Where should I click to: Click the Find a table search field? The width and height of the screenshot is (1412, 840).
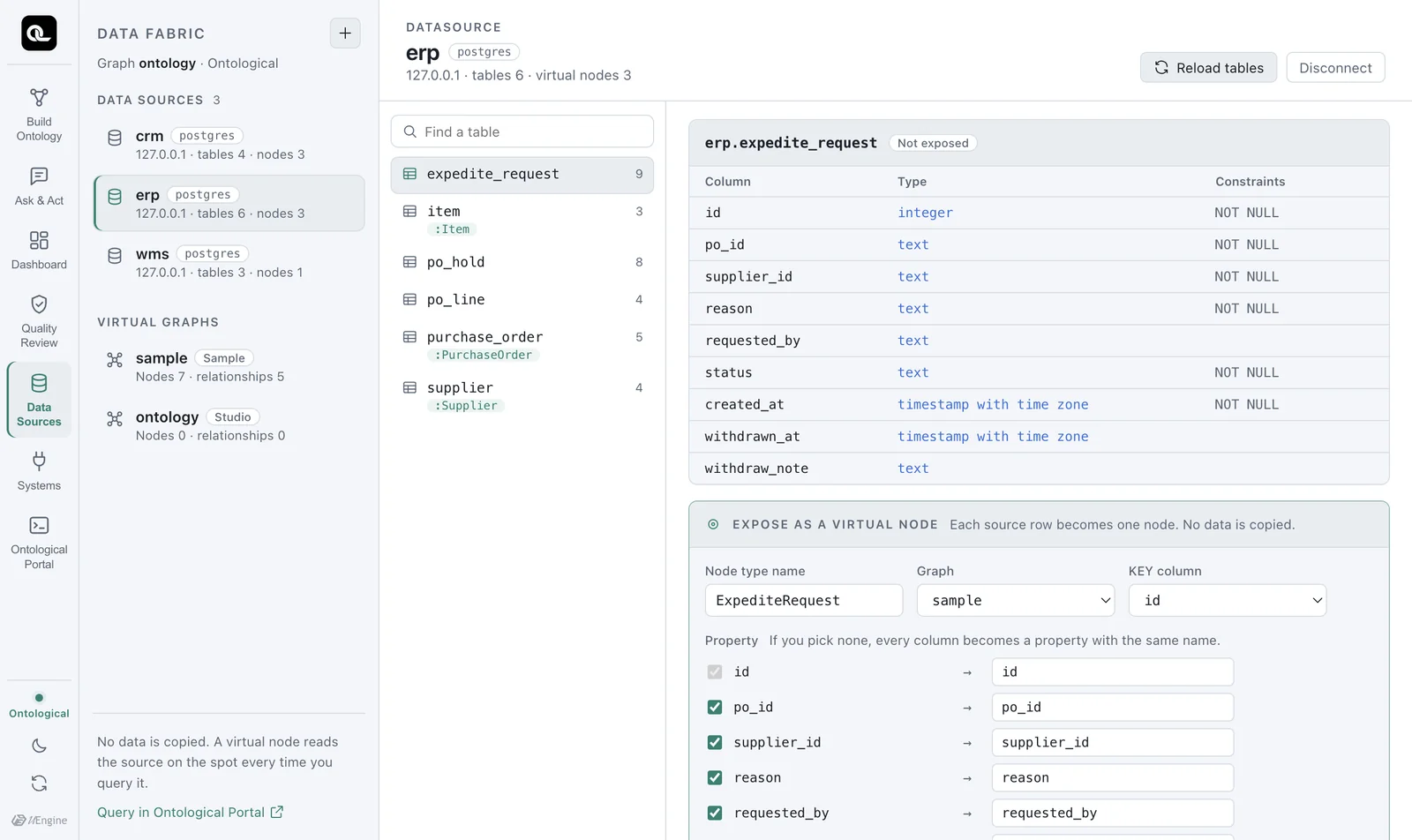(522, 131)
